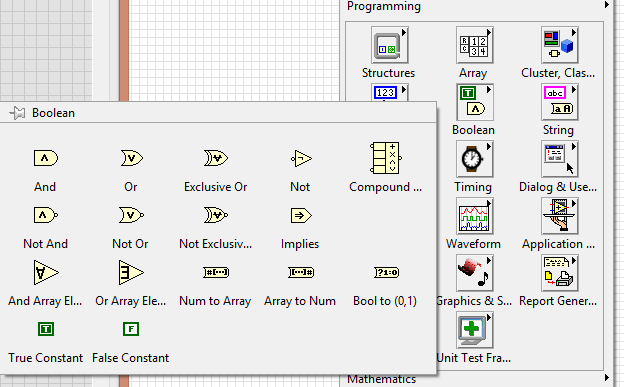Select the Or function icon
This screenshot has height=387, width=624.
[131, 158]
